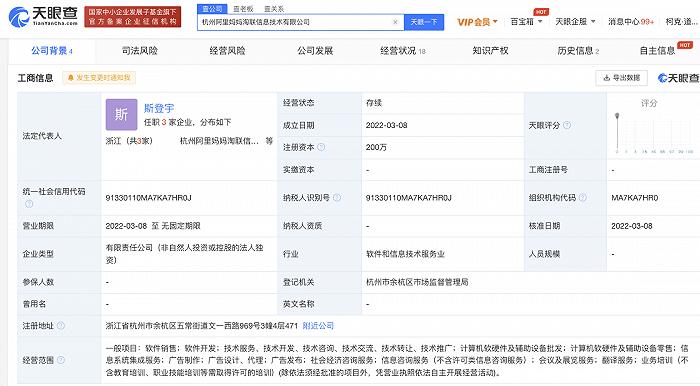700x386 pixels.
Task: Click the 发生变更时通知我 alert button
Action: 99,78
